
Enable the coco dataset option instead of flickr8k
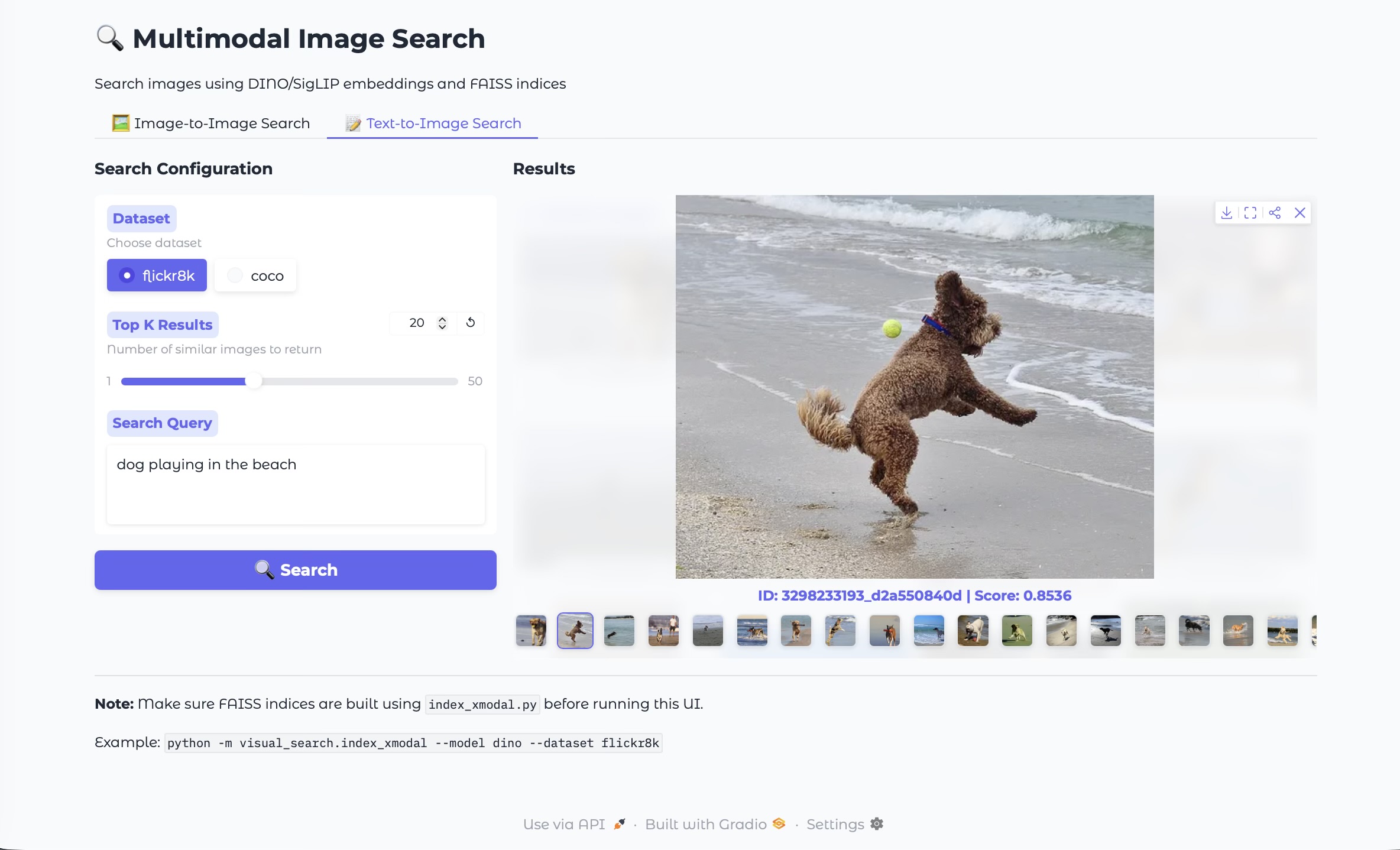pos(255,275)
